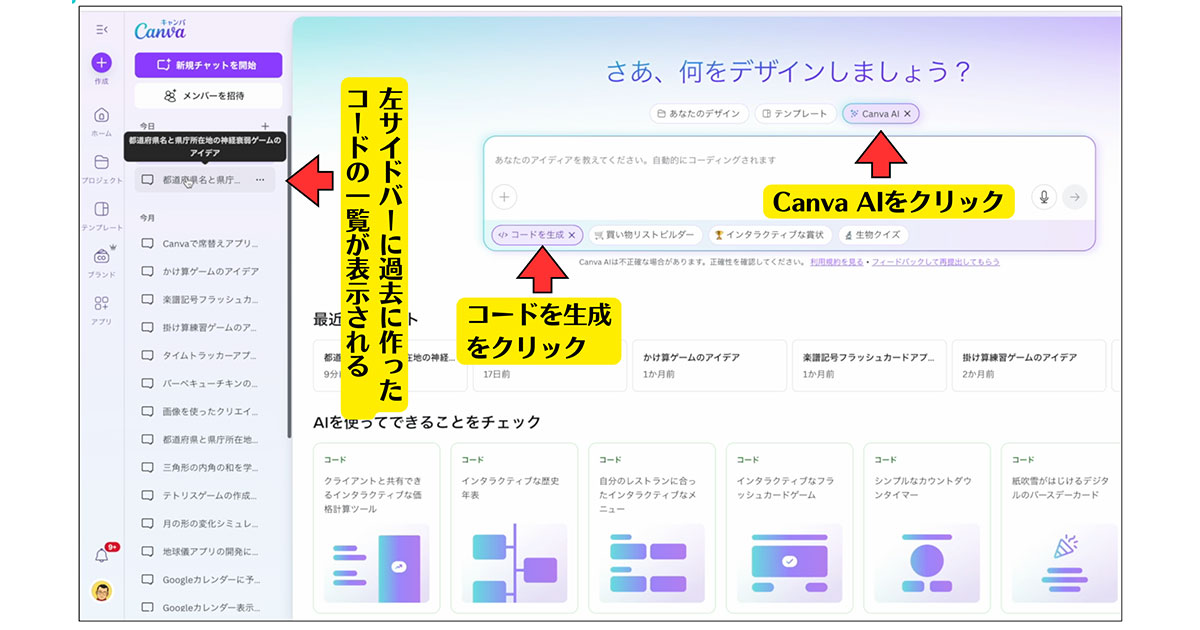Select the ホーム icon in the sidebar
1200x630 pixels.
101,115
